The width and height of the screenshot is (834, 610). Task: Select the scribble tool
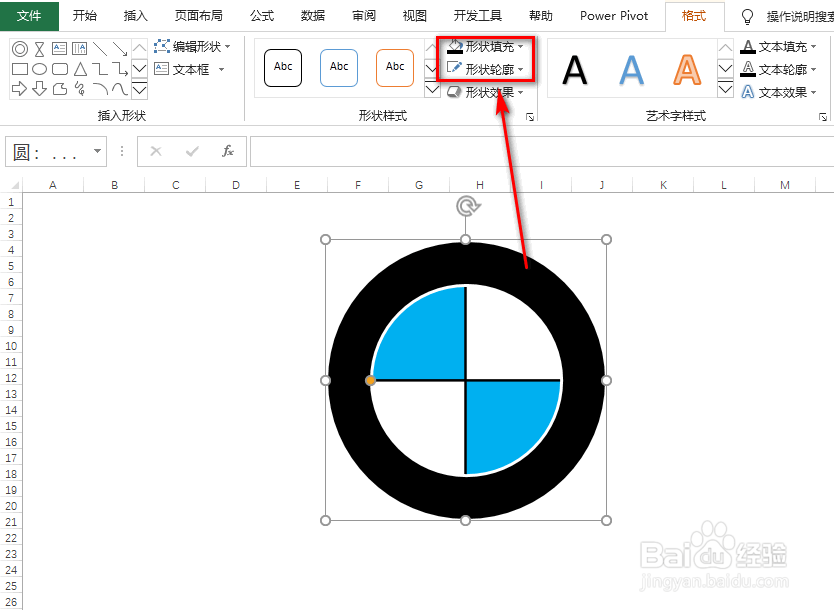tap(80, 88)
